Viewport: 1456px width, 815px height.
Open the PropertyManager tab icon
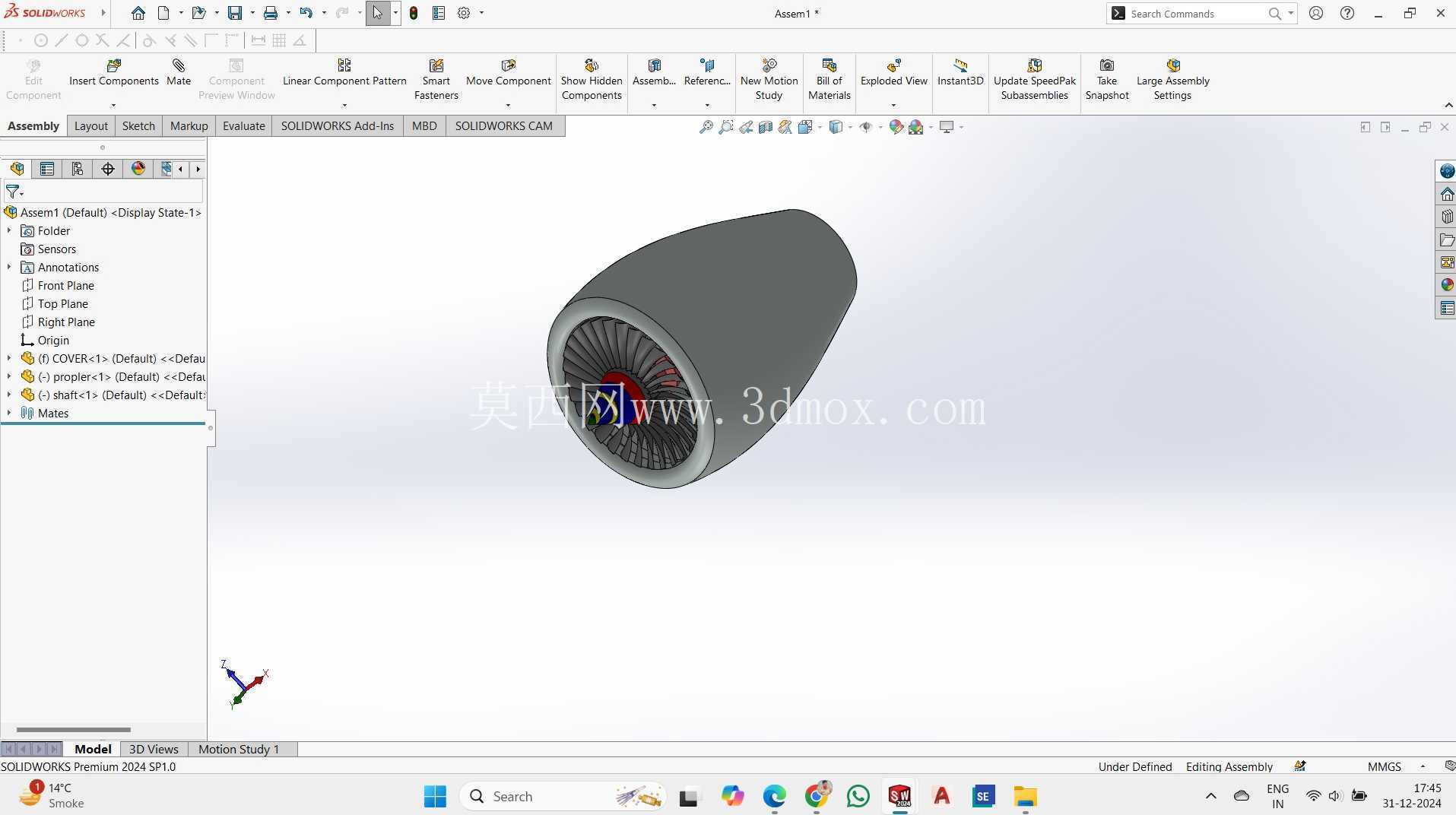click(47, 169)
